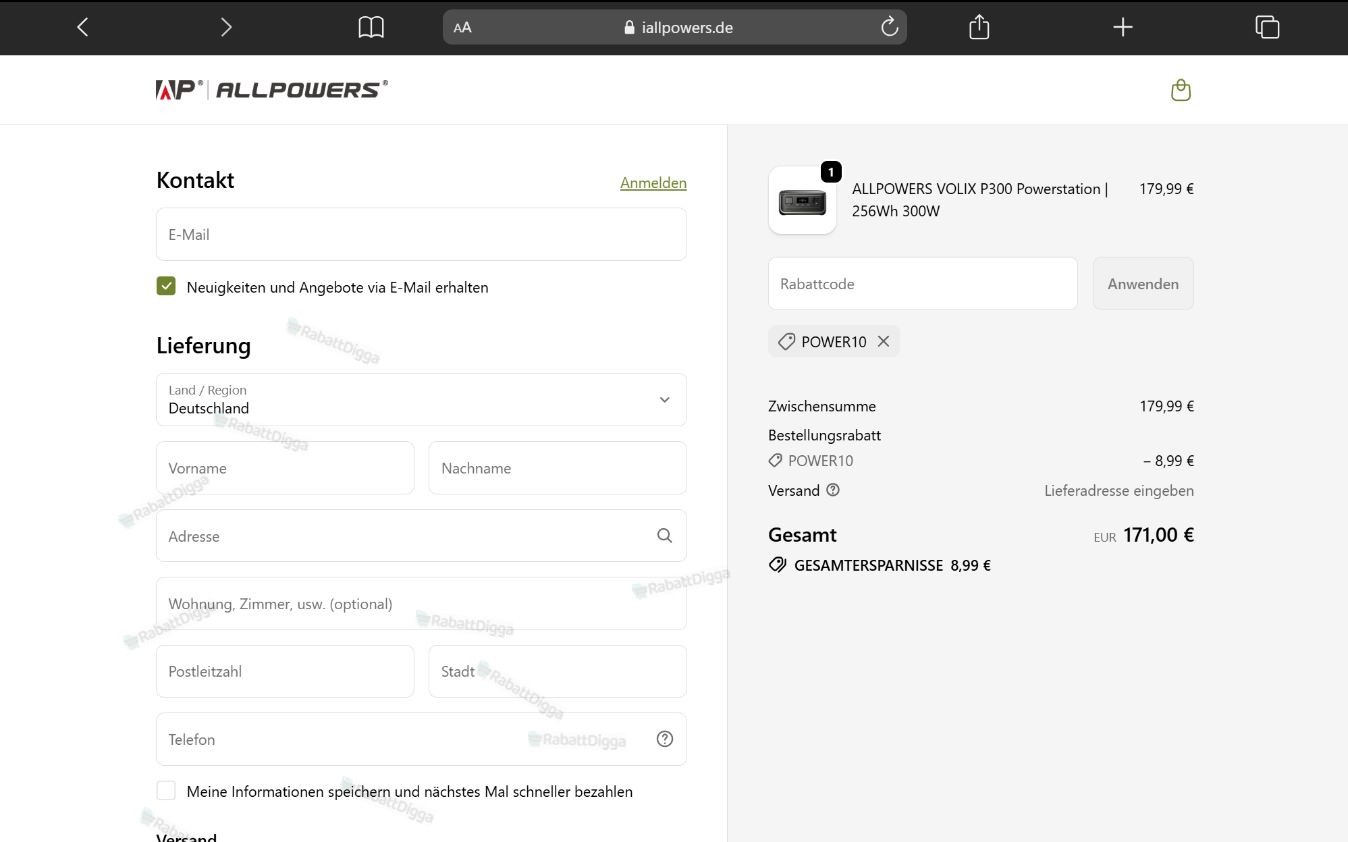Open the Safari share sheet icon
Image resolution: width=1348 pixels, height=842 pixels.
(x=979, y=27)
